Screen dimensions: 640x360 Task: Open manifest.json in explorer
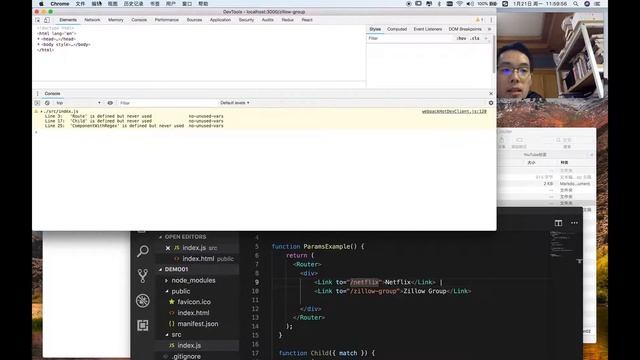point(193,324)
